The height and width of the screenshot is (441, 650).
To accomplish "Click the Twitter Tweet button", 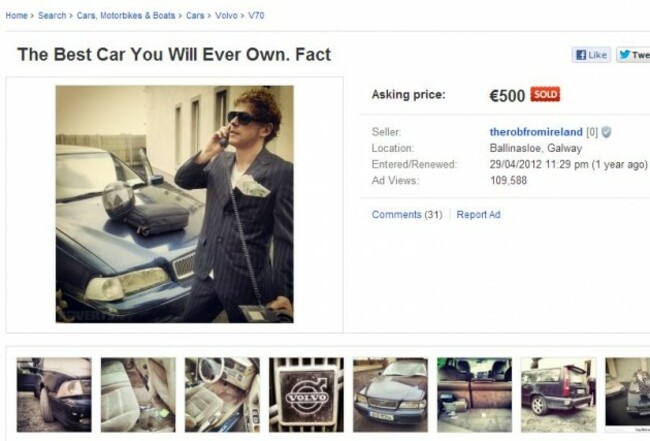I will [633, 55].
